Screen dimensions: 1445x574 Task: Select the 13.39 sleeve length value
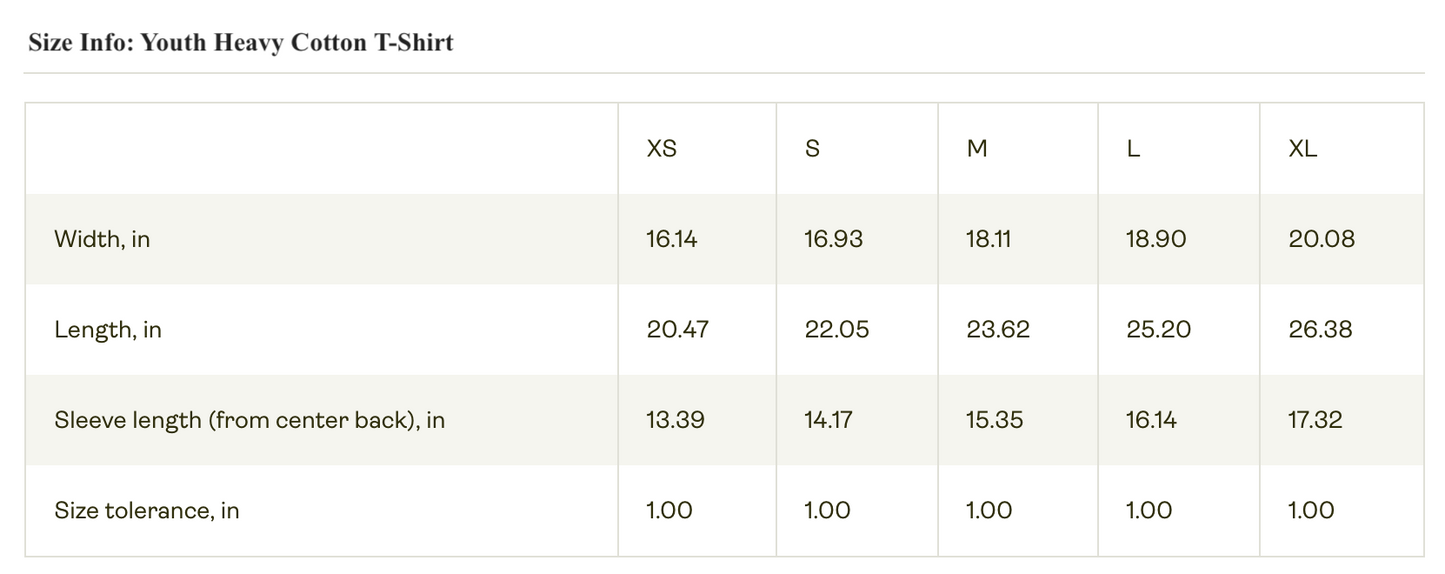pos(675,420)
